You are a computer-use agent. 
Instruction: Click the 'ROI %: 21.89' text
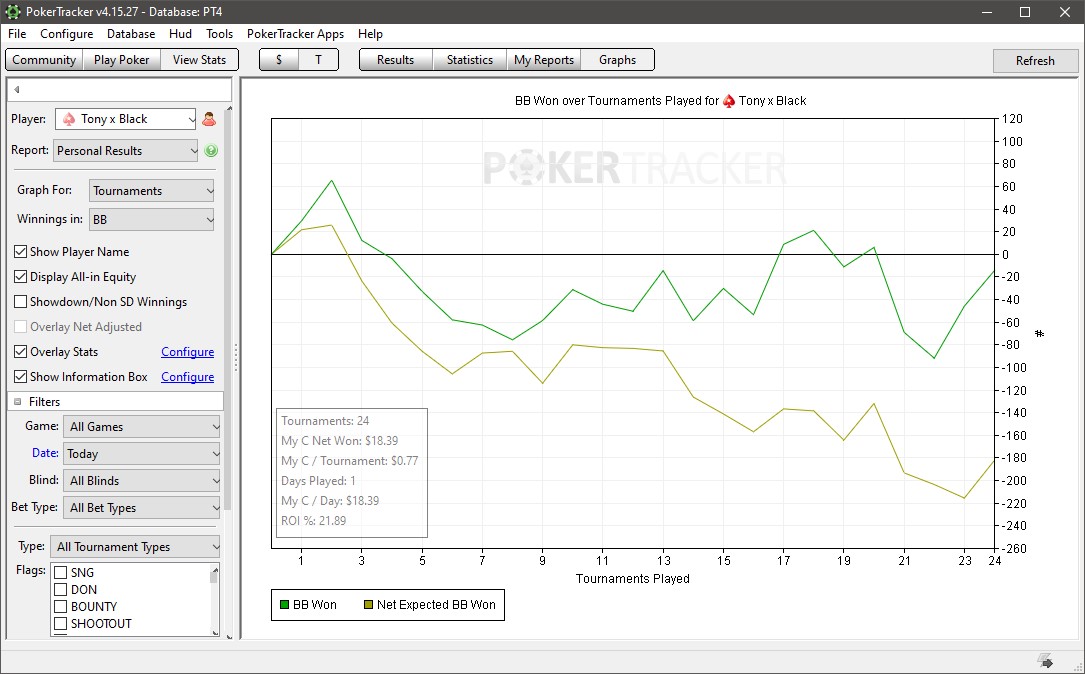click(313, 521)
